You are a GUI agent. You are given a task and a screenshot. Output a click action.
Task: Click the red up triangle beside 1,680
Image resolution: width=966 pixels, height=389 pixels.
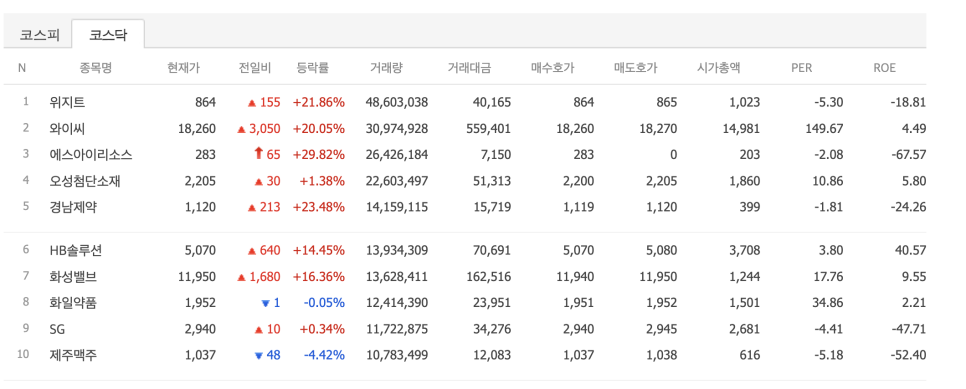tap(242, 277)
